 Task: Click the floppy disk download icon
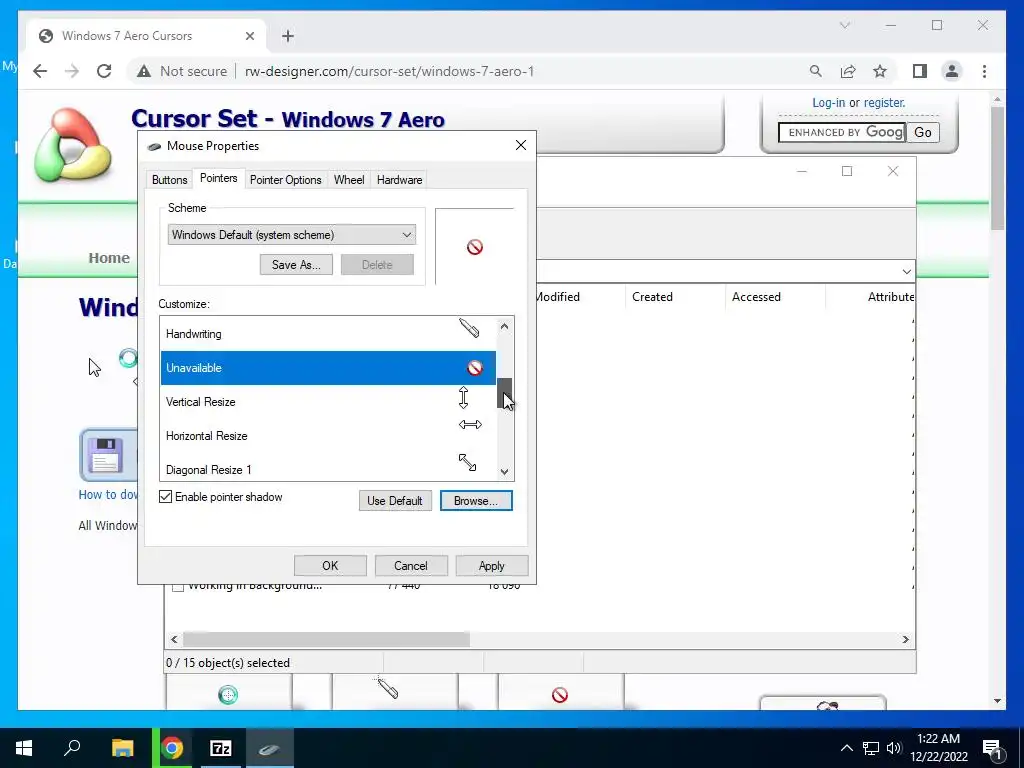pos(108,455)
